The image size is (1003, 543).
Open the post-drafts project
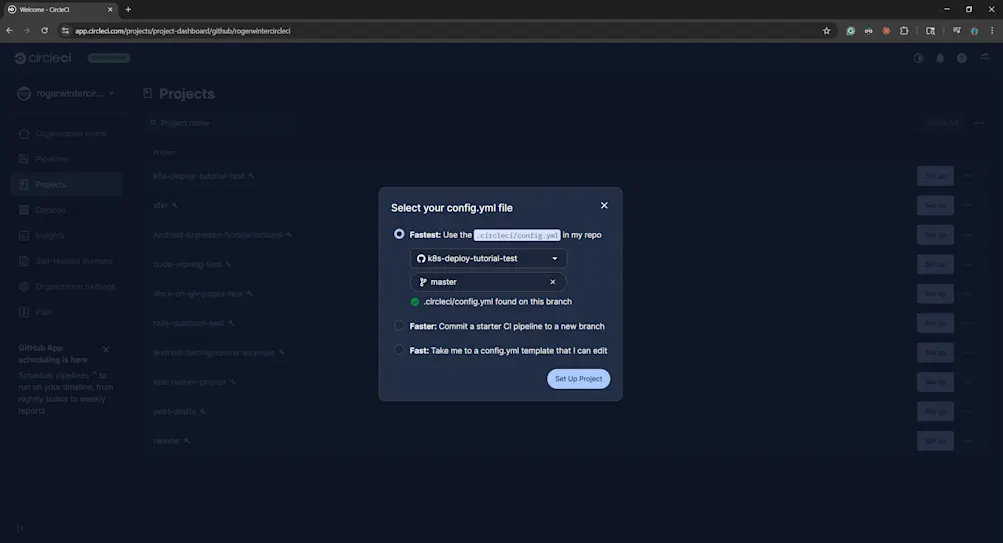(175, 411)
